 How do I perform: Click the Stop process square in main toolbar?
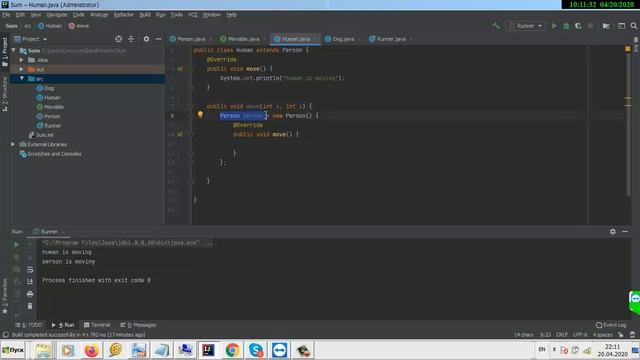click(590, 26)
